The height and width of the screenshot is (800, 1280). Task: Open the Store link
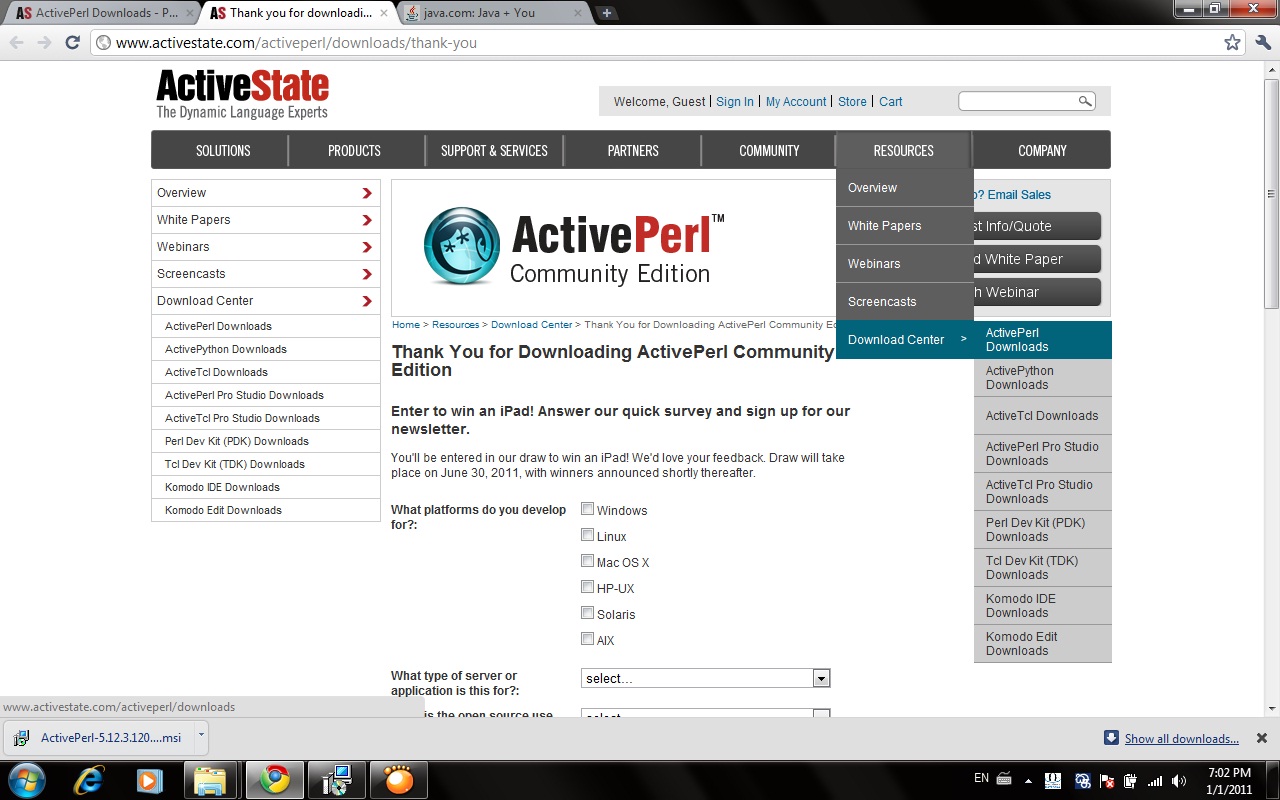852,102
